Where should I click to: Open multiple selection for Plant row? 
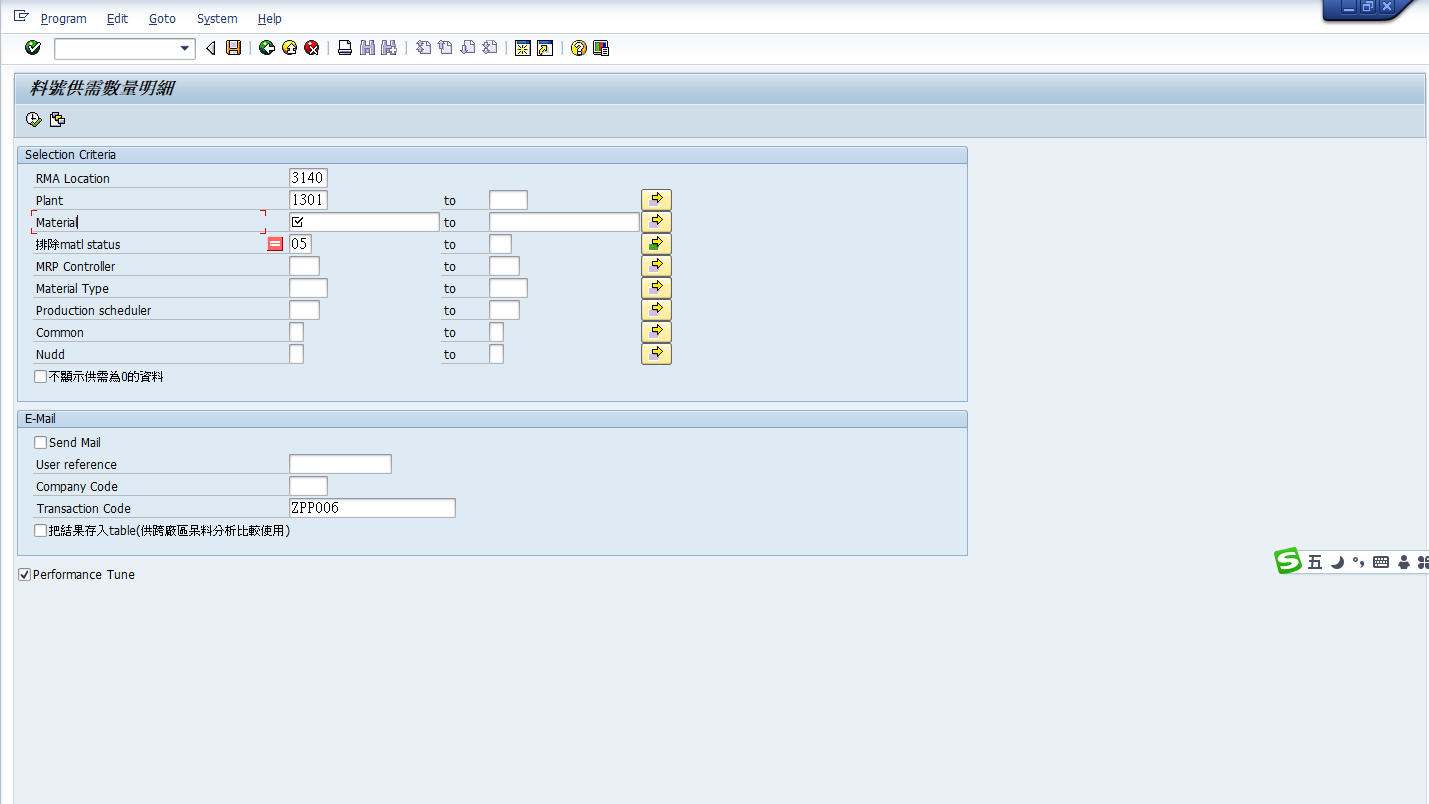656,200
